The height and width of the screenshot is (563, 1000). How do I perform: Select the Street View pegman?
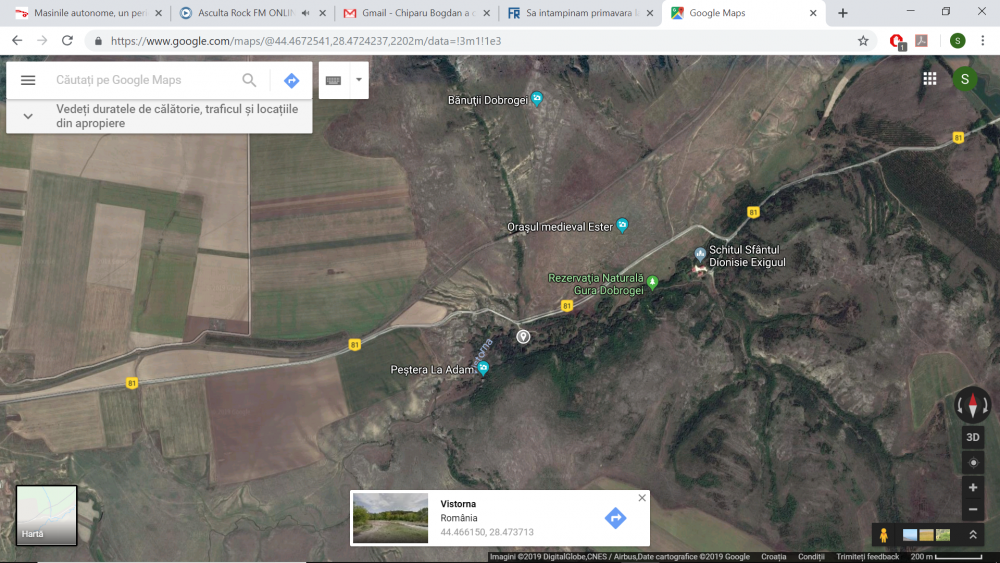click(x=886, y=535)
